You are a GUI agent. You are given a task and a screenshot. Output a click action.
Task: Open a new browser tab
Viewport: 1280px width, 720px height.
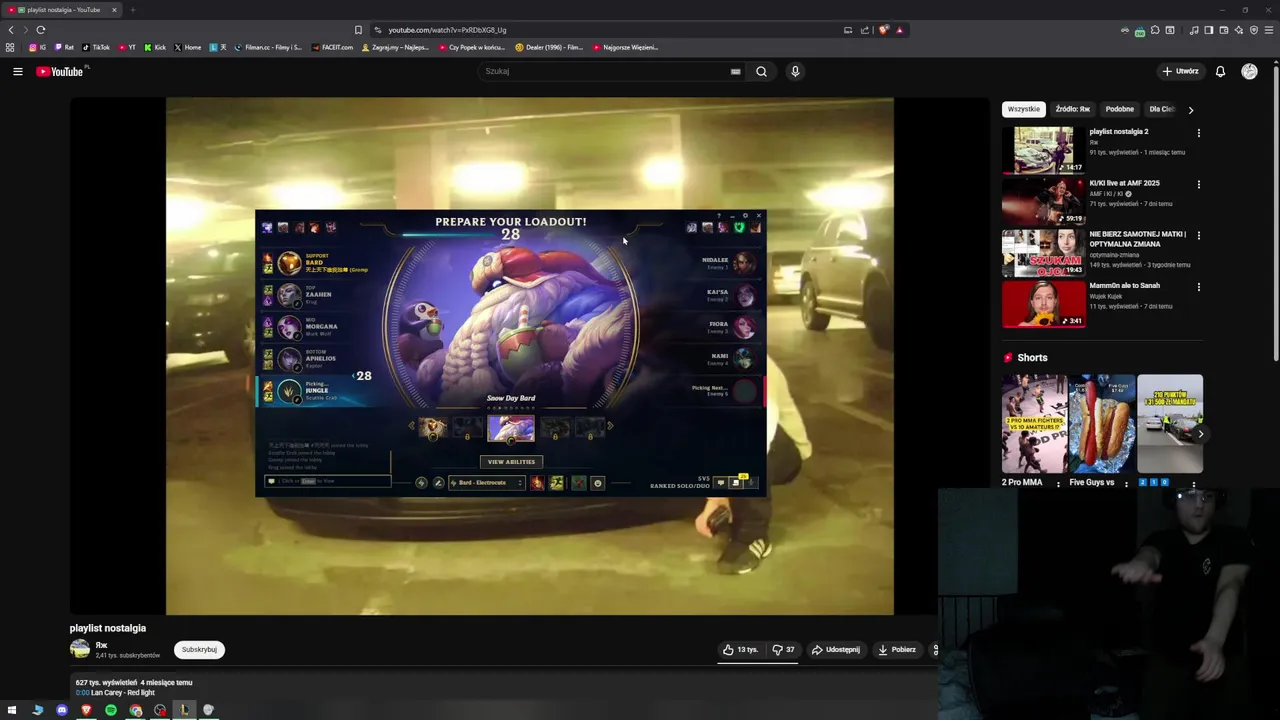(132, 10)
